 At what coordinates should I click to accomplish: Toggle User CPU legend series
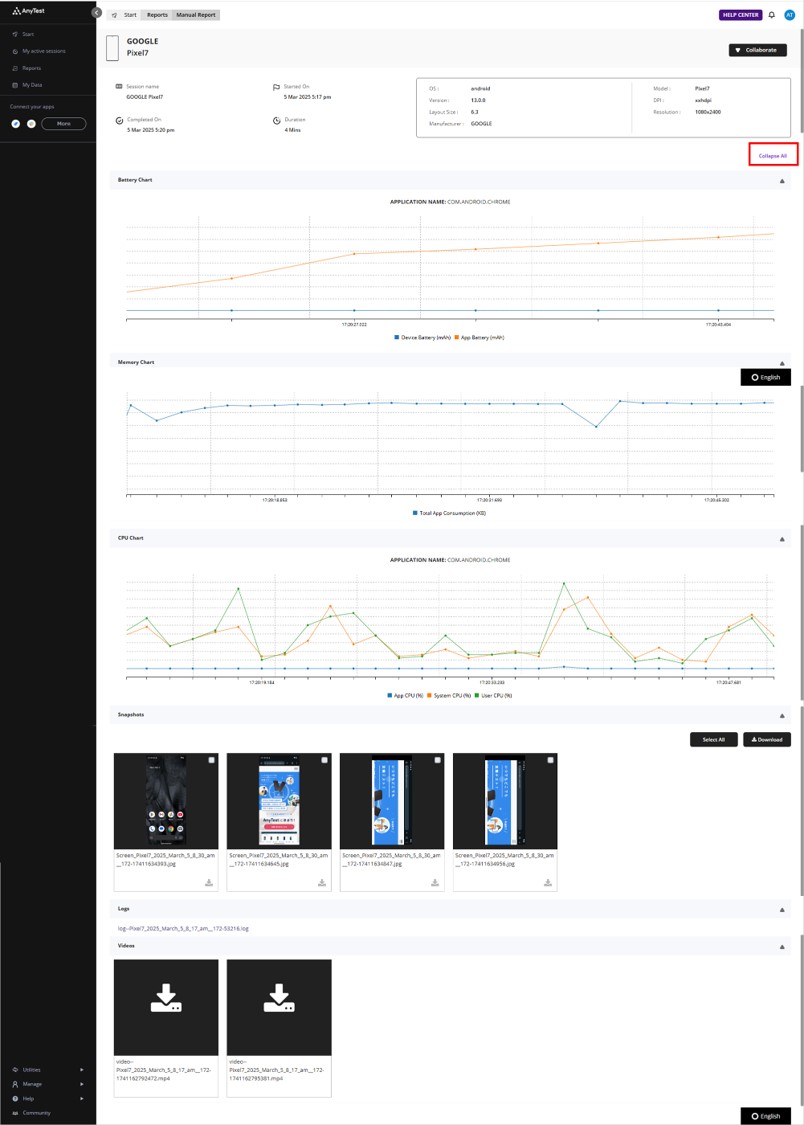tap(493, 695)
